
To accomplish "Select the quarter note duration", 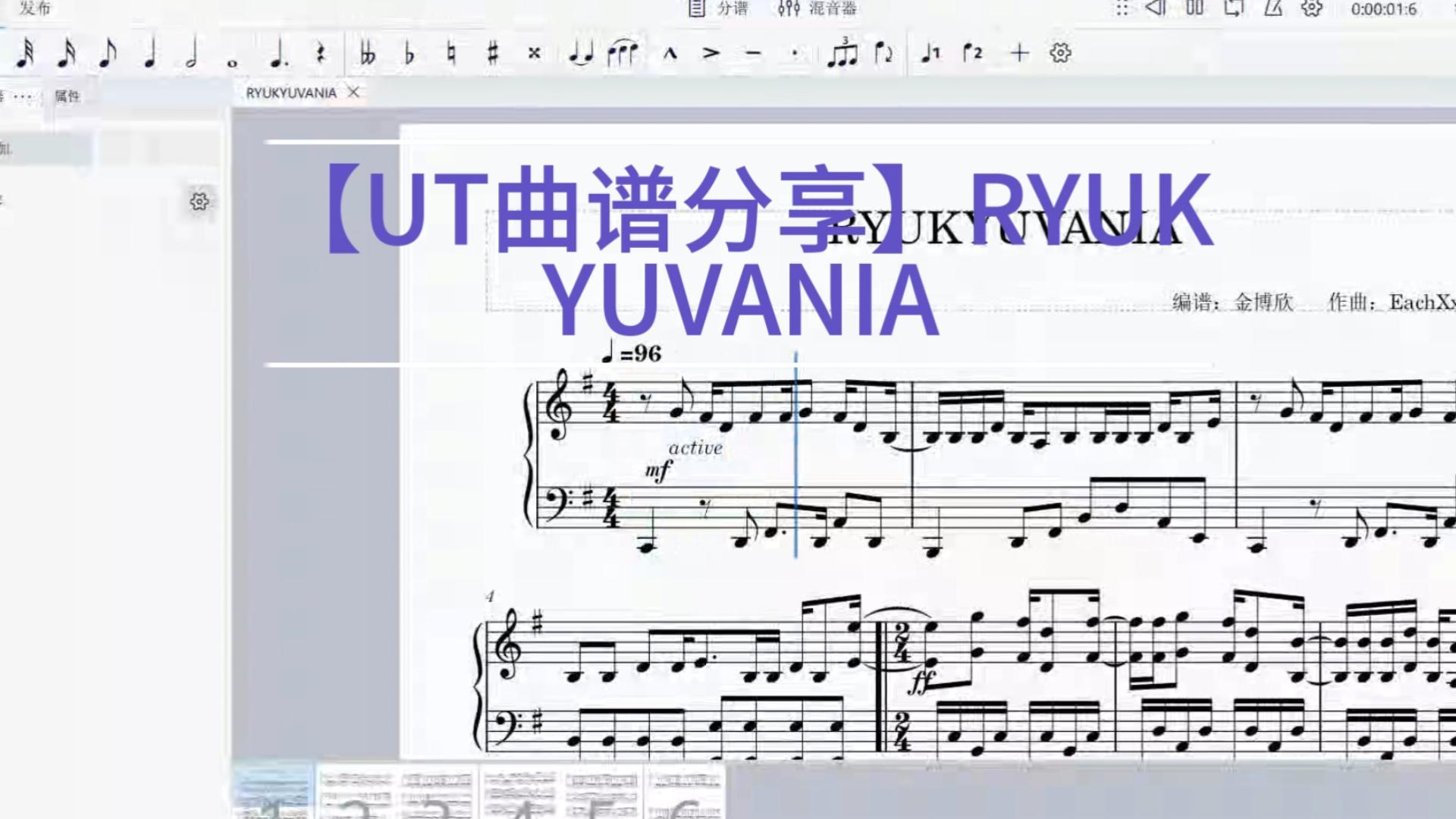I will (149, 53).
